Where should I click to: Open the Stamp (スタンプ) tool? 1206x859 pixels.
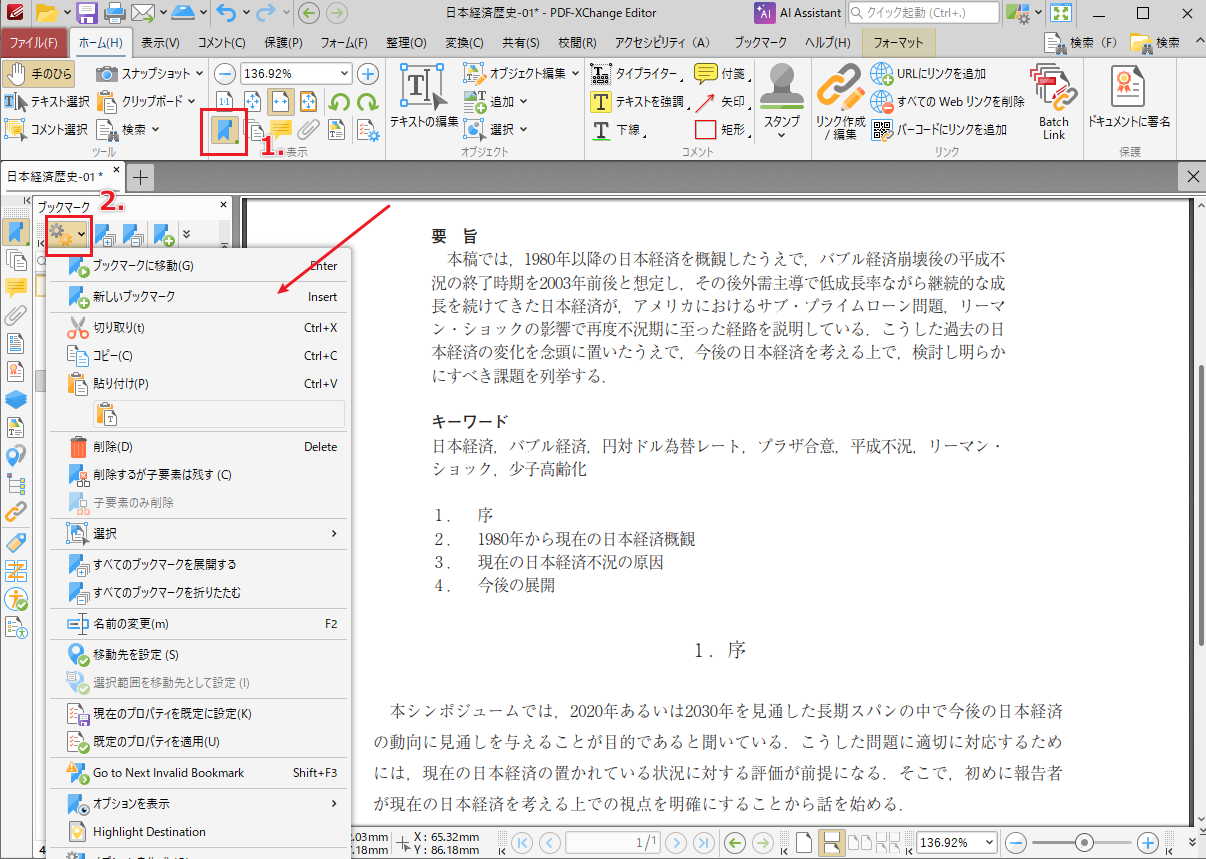pyautogui.click(x=782, y=100)
